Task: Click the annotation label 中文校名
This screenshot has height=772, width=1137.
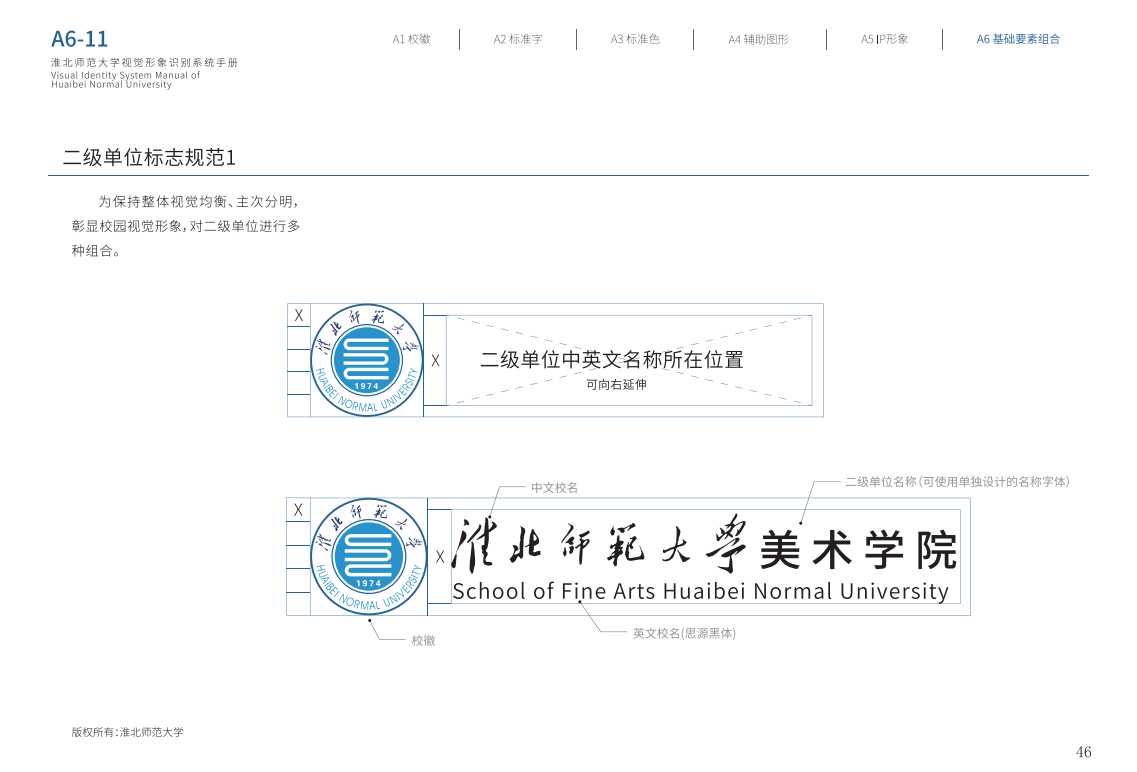Action: click(x=555, y=488)
